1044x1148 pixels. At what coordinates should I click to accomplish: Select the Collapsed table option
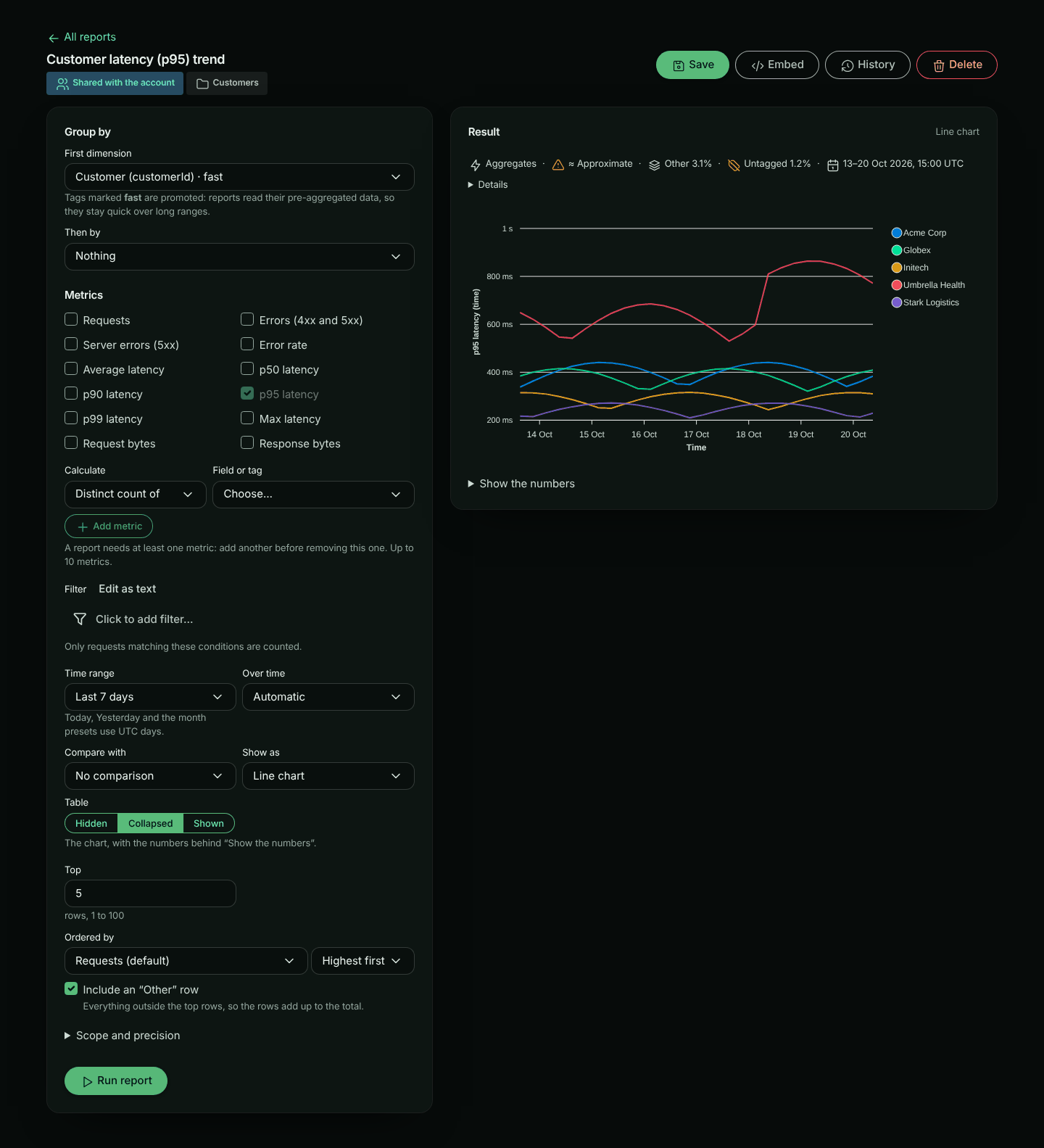tap(151, 824)
